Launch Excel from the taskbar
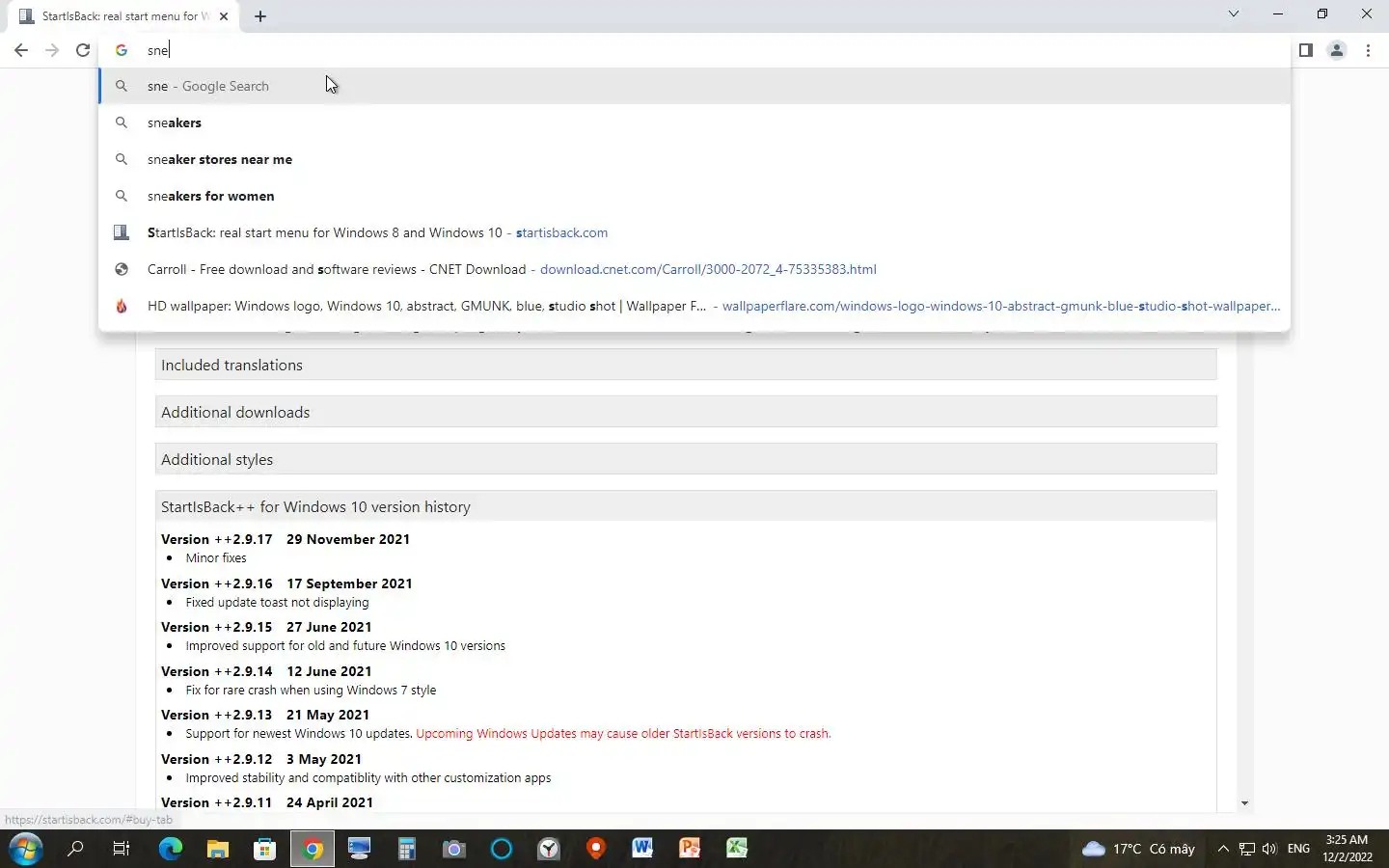 tap(738, 849)
